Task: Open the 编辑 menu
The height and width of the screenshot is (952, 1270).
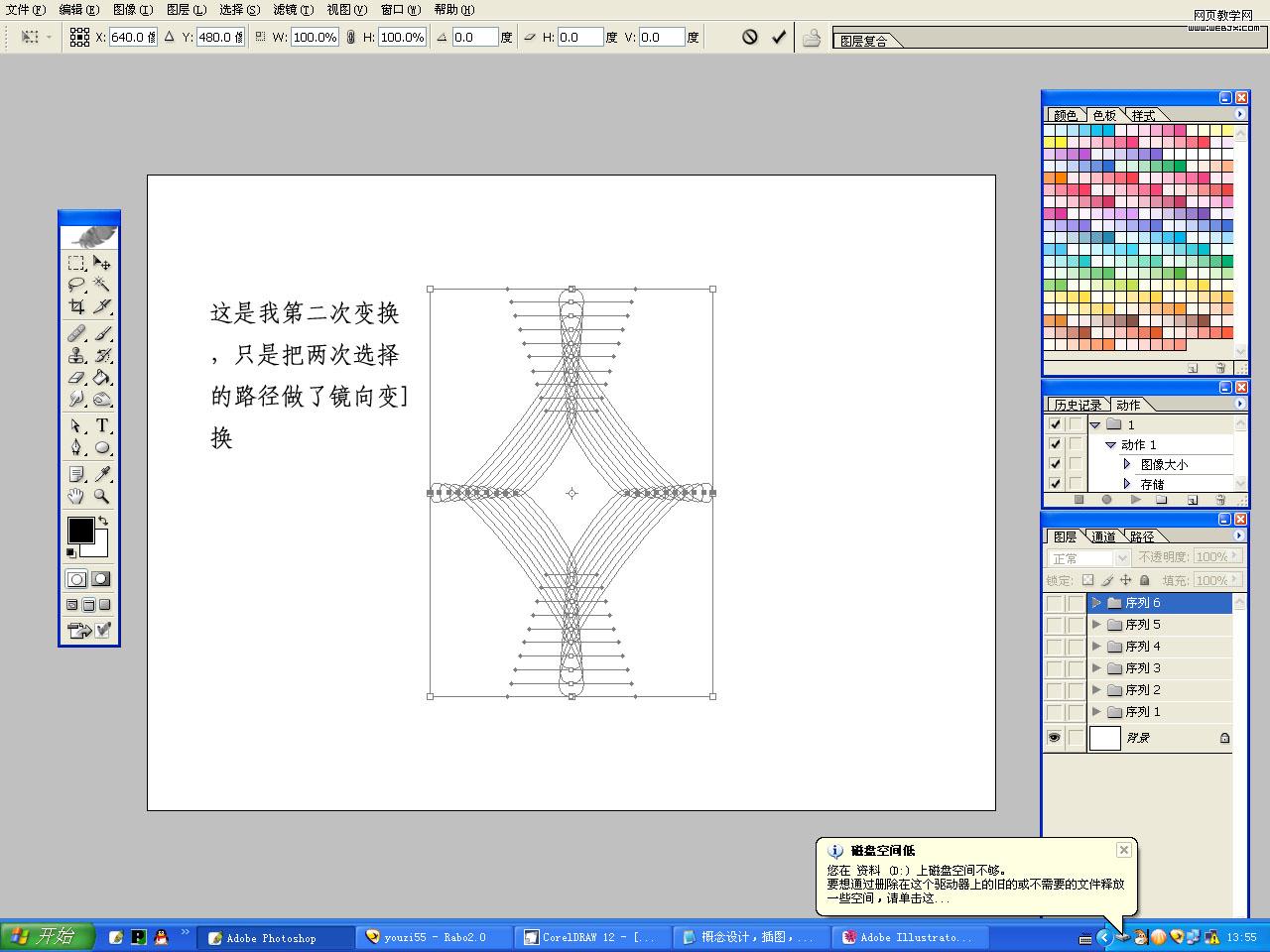Action: coord(79,10)
